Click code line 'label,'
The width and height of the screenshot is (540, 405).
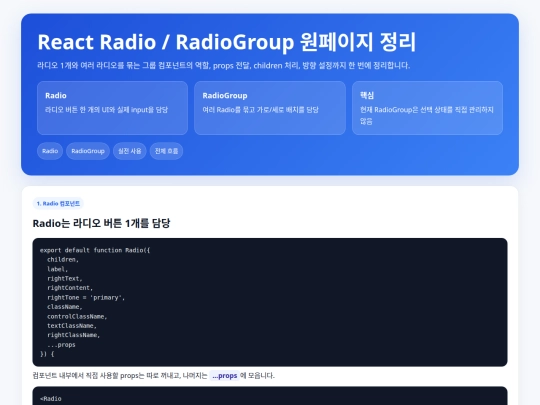(x=58, y=269)
